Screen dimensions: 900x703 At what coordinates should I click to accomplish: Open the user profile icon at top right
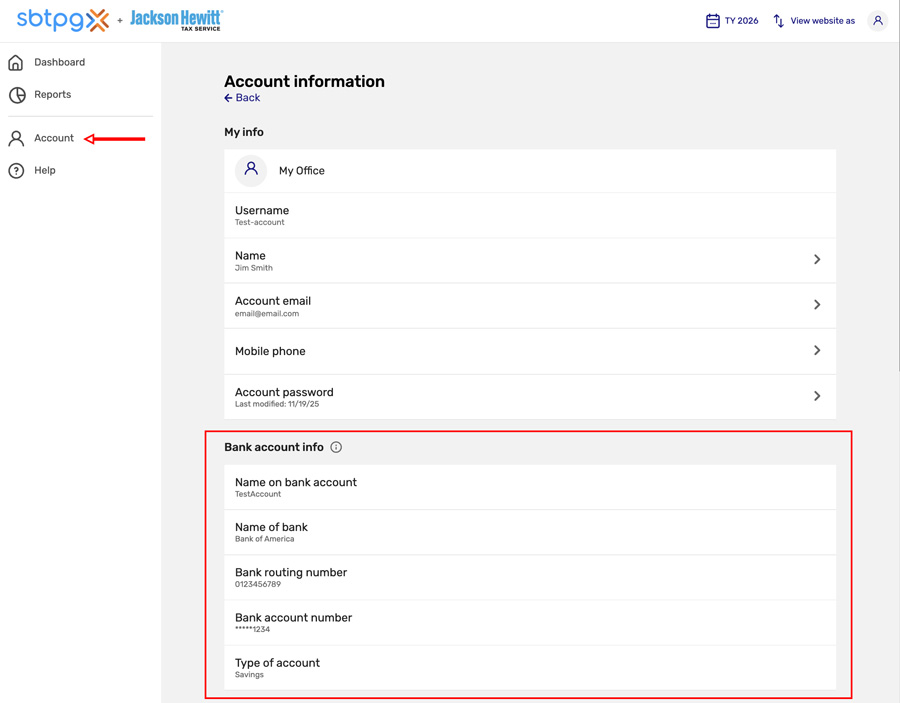(x=877, y=21)
